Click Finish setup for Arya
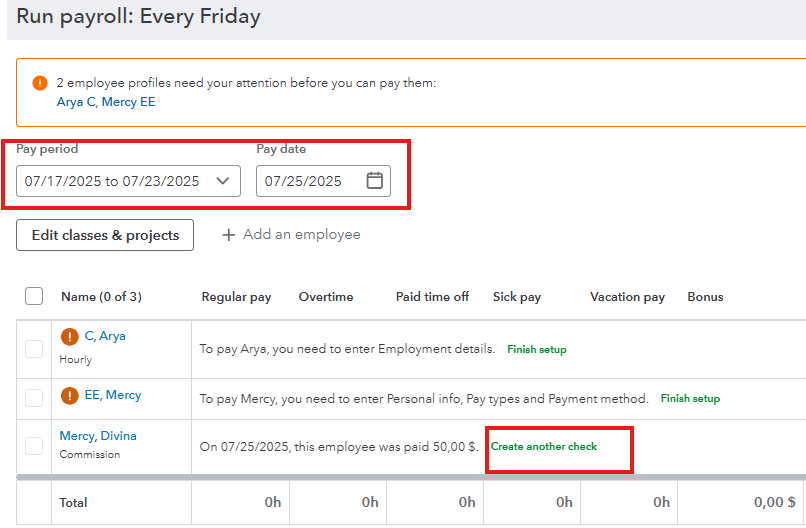806x528 pixels. (x=537, y=350)
